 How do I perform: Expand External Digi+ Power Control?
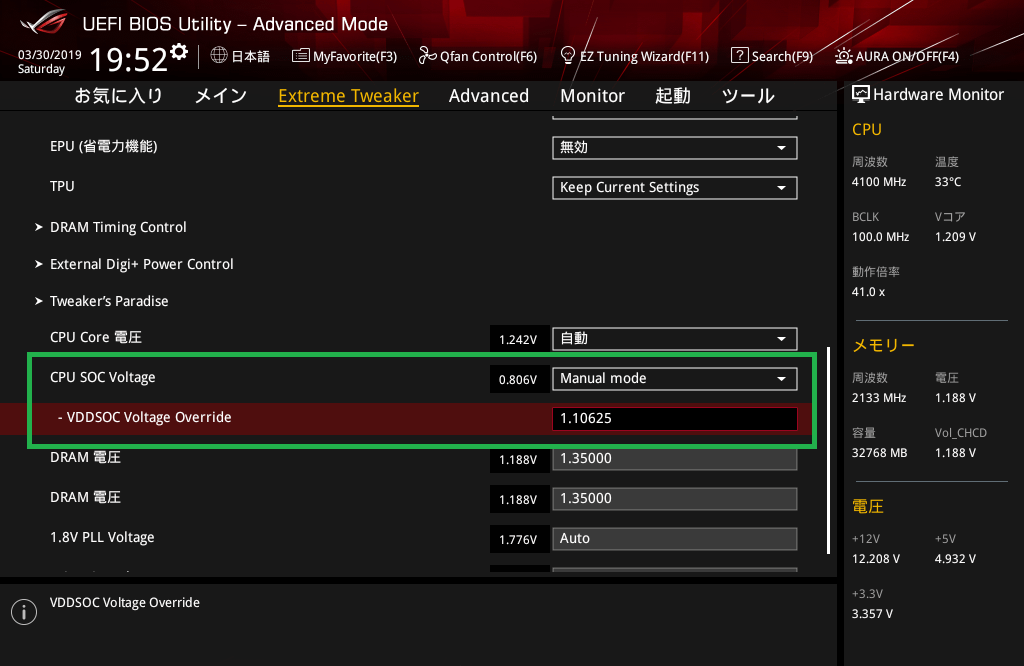coord(141,264)
